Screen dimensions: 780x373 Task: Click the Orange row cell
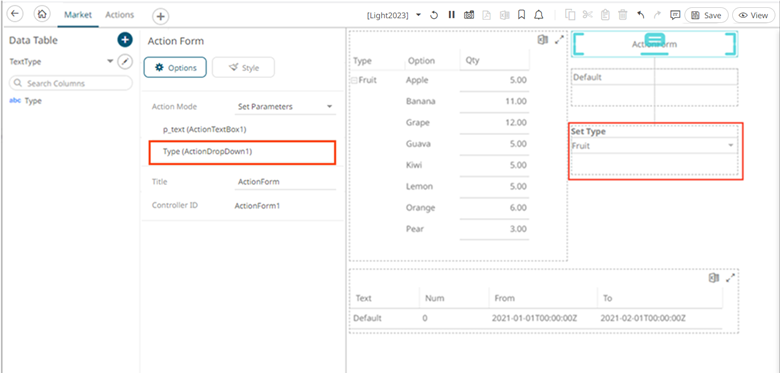coord(420,207)
